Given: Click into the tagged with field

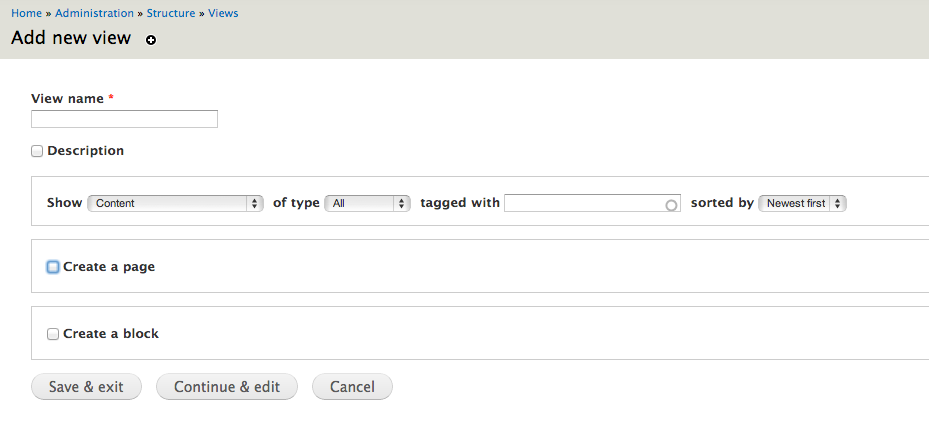Looking at the screenshot, I should 585,203.
